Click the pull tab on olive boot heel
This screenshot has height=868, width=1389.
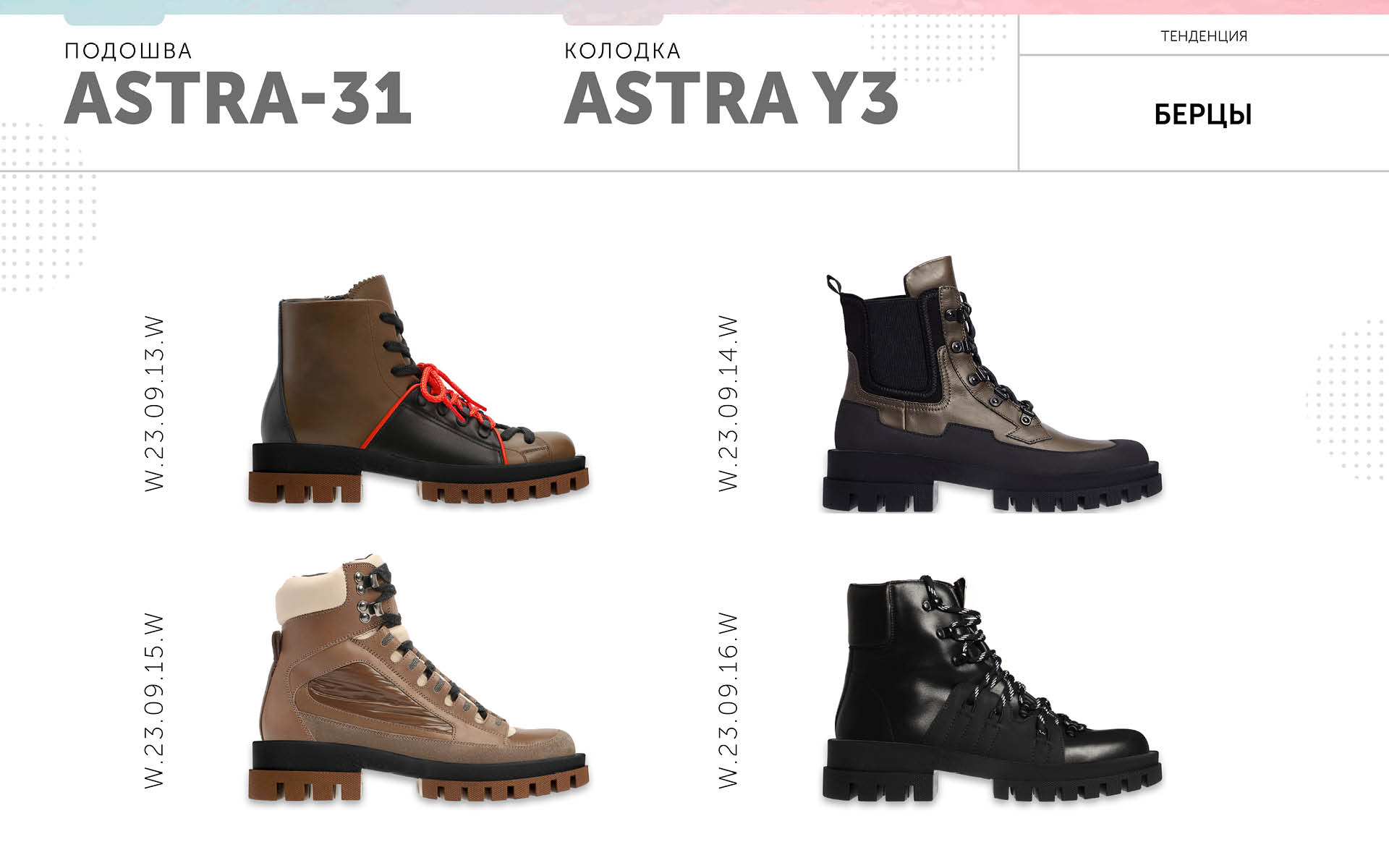(x=834, y=284)
